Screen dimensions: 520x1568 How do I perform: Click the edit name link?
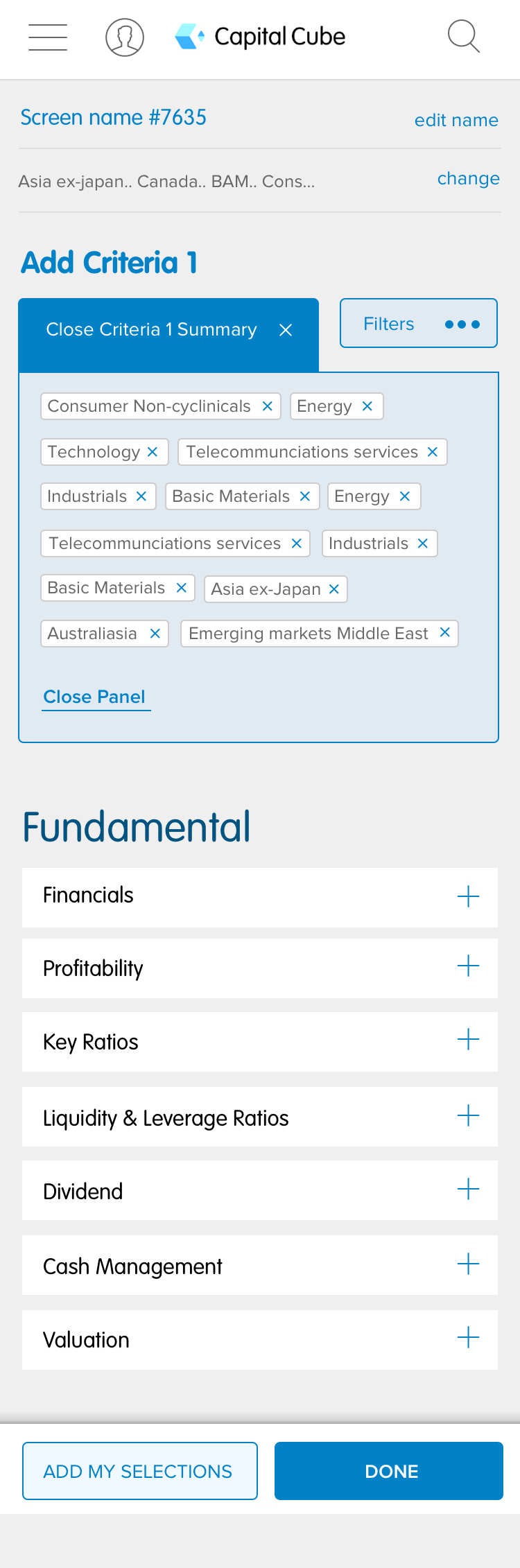tap(456, 121)
